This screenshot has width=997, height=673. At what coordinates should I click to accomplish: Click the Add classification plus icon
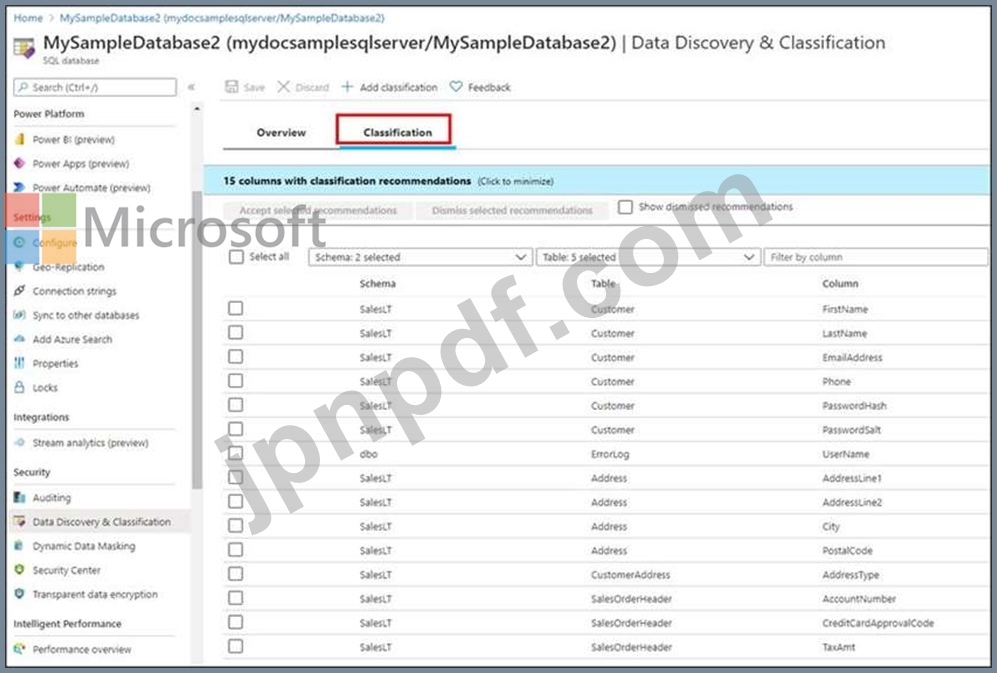[x=347, y=87]
